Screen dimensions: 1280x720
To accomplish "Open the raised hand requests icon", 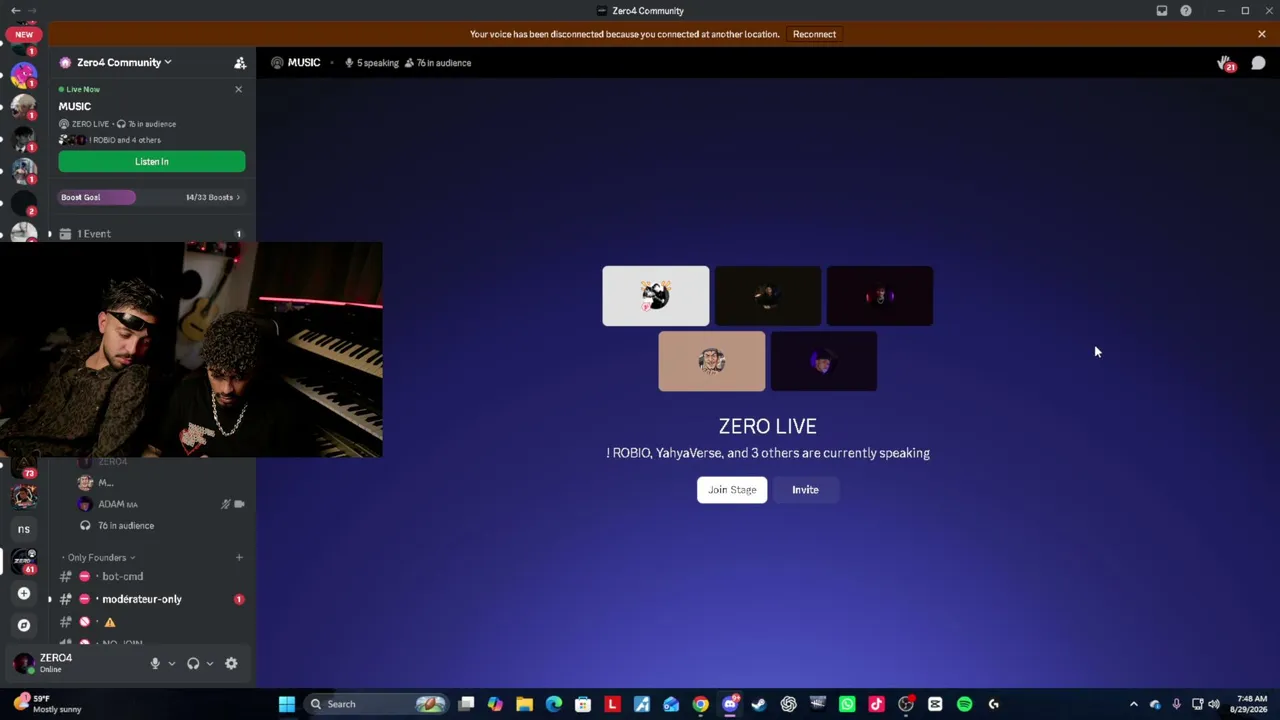I will coord(1226,63).
